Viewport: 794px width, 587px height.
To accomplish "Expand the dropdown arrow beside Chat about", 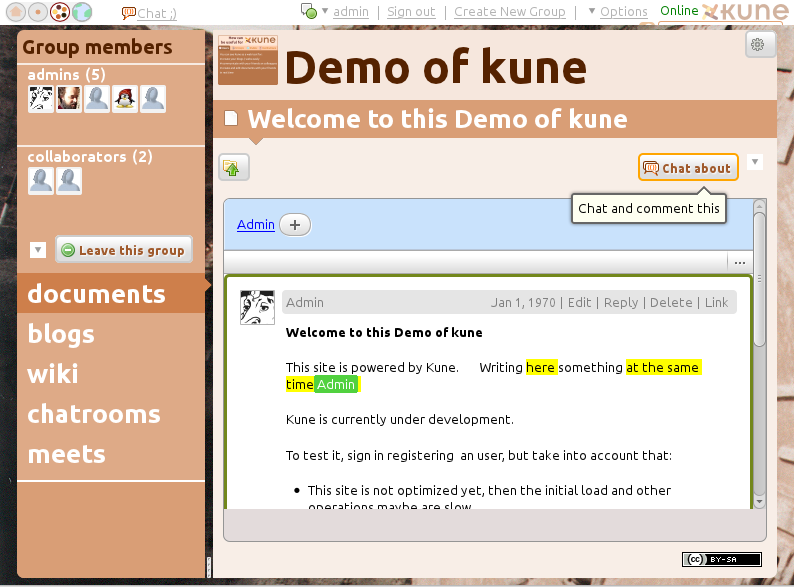I will pos(755,162).
